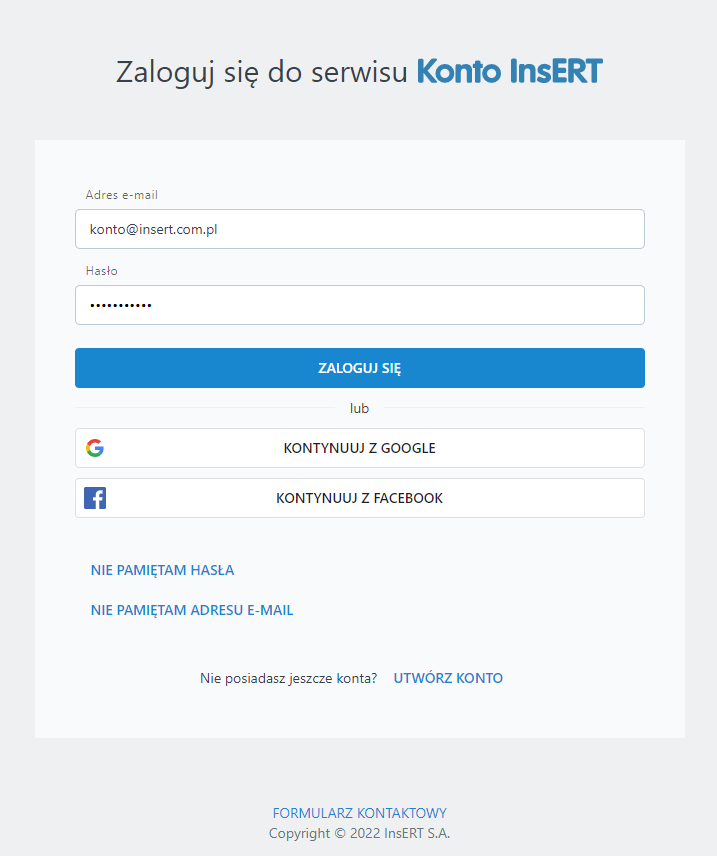
Task: Click the Google logo icon
Action: click(x=95, y=448)
